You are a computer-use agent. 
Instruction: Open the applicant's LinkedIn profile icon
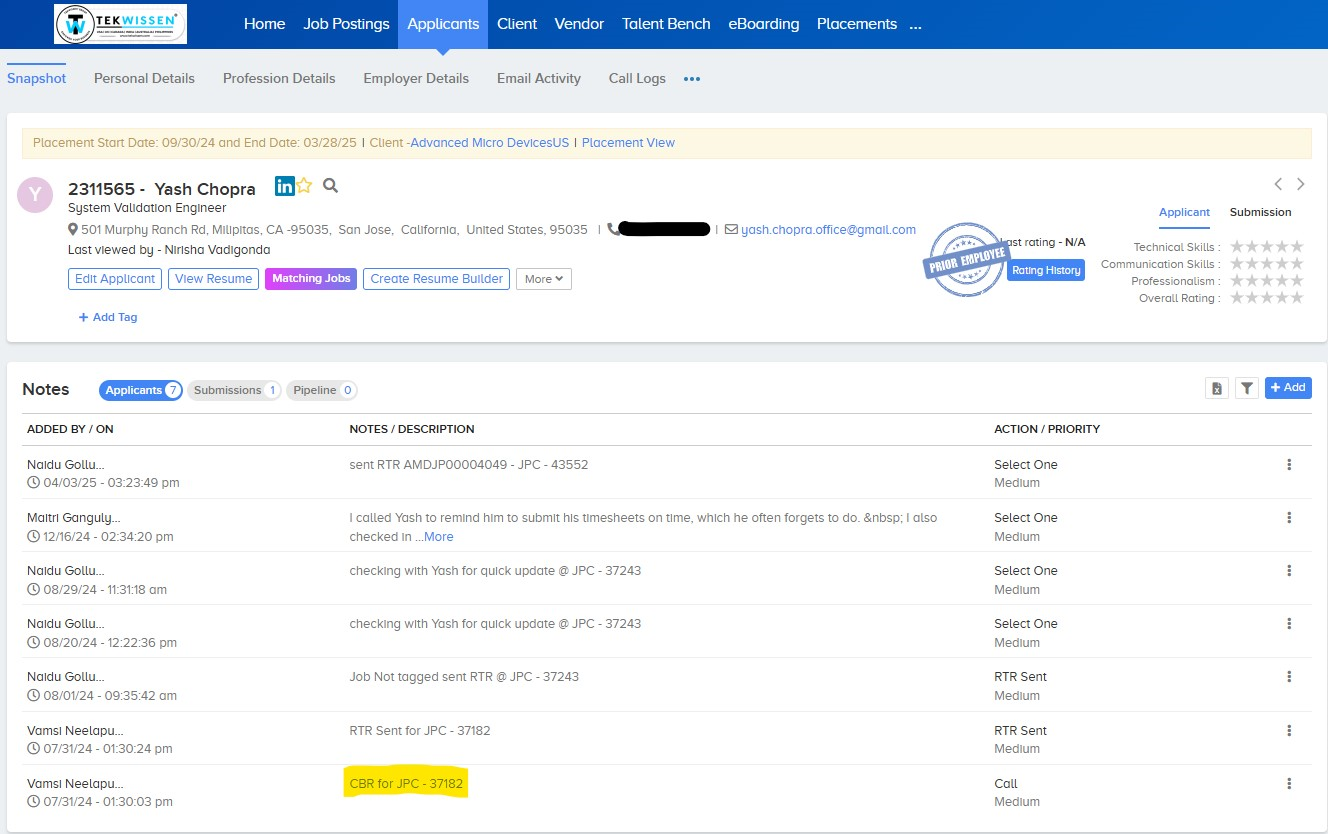point(284,186)
